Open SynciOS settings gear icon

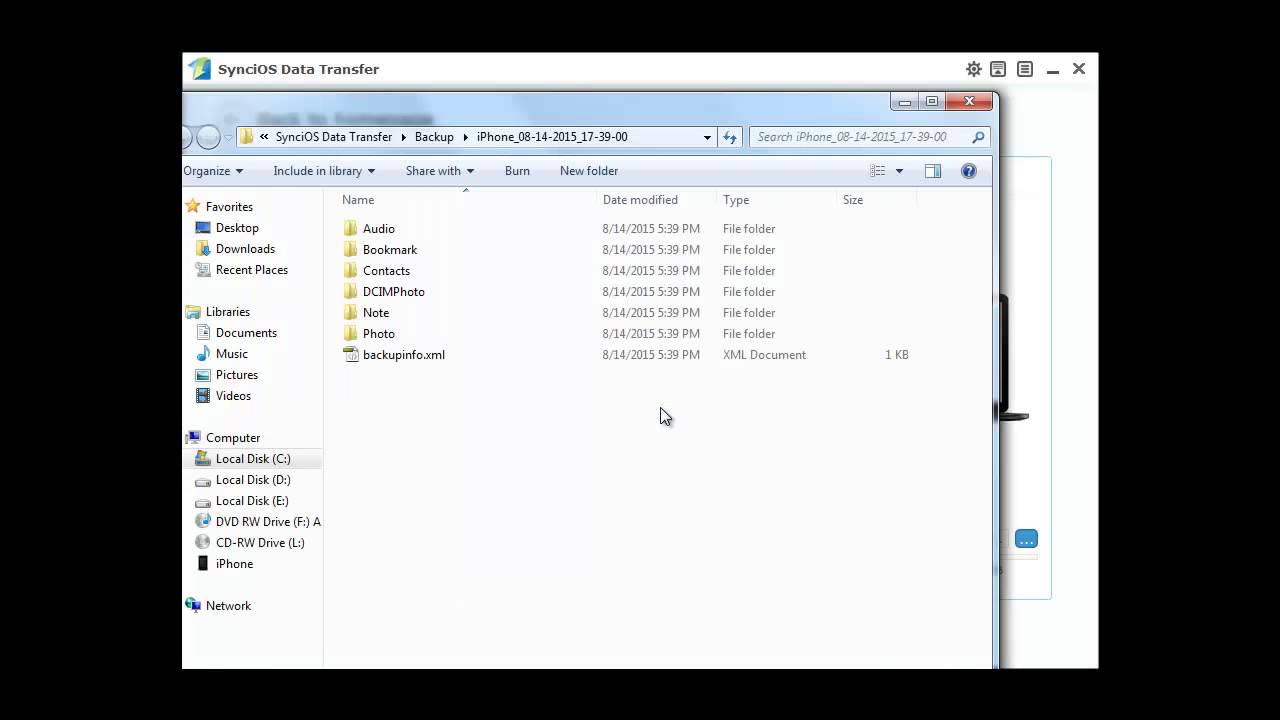973,69
